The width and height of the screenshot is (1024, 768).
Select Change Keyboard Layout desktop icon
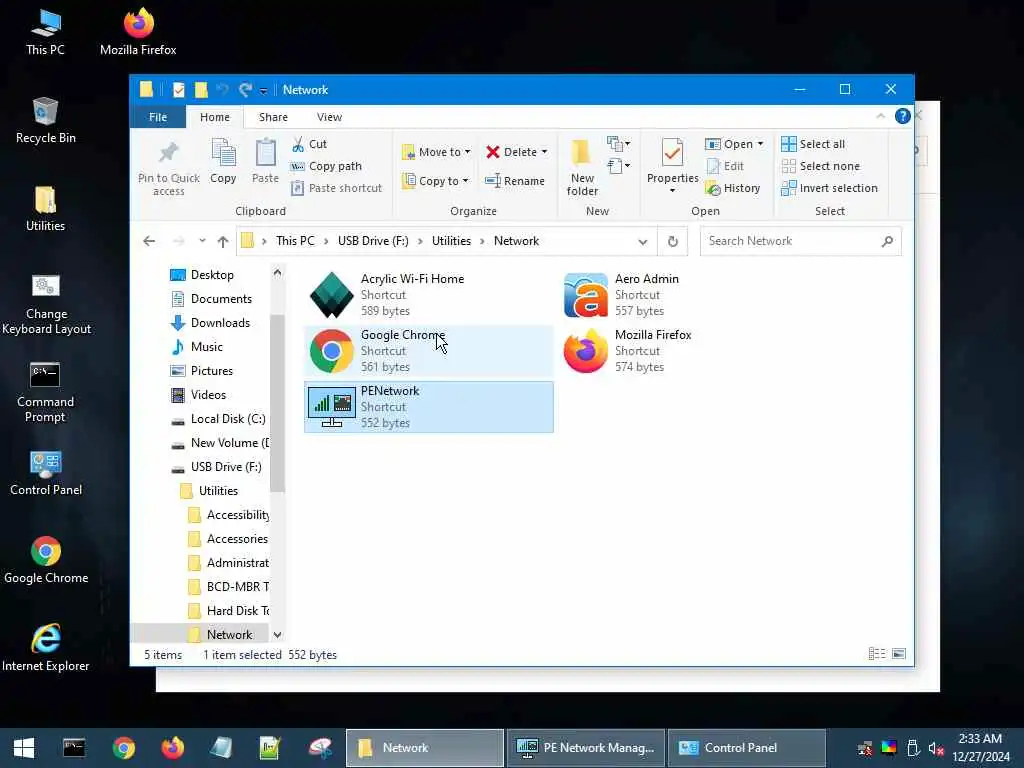(x=46, y=304)
